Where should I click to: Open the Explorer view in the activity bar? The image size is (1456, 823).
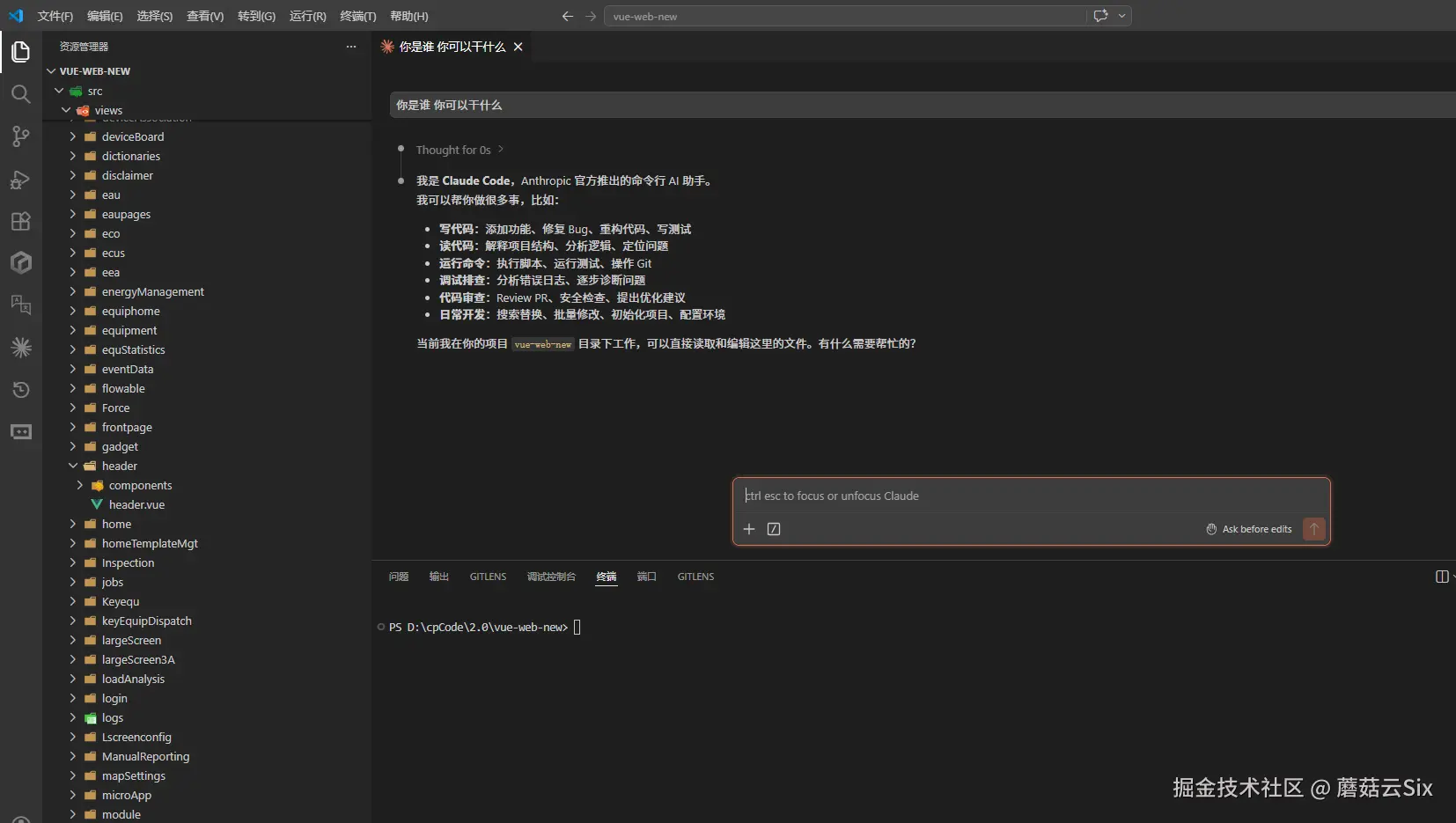(21, 52)
